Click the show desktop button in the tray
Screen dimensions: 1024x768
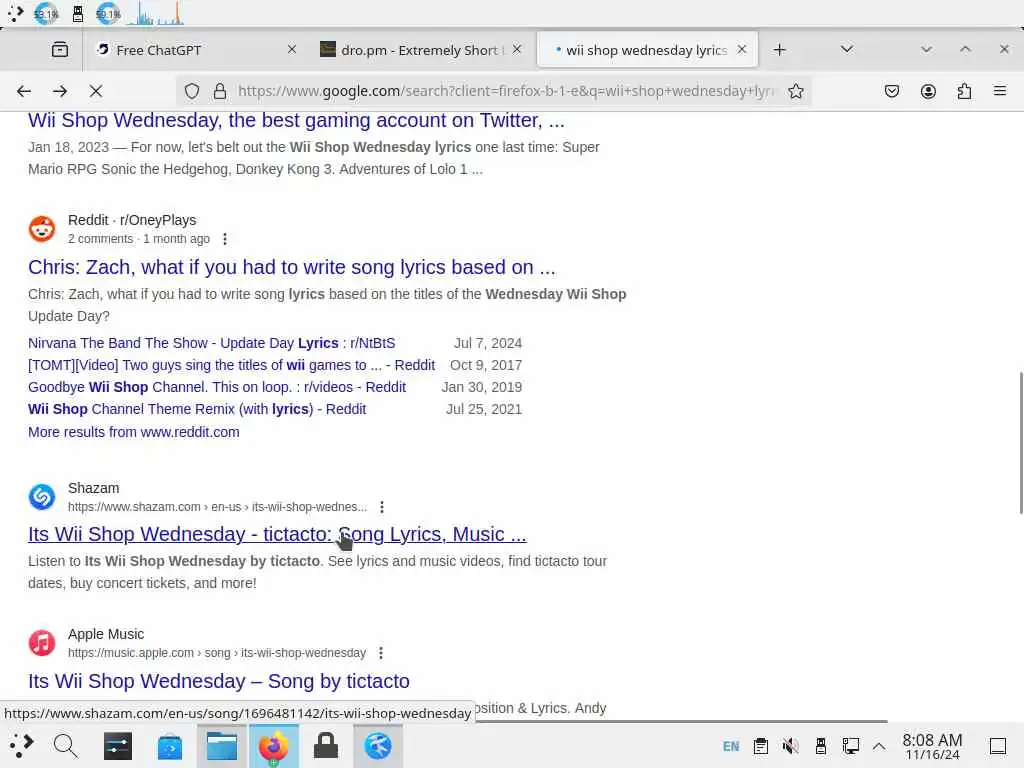click(x=997, y=746)
